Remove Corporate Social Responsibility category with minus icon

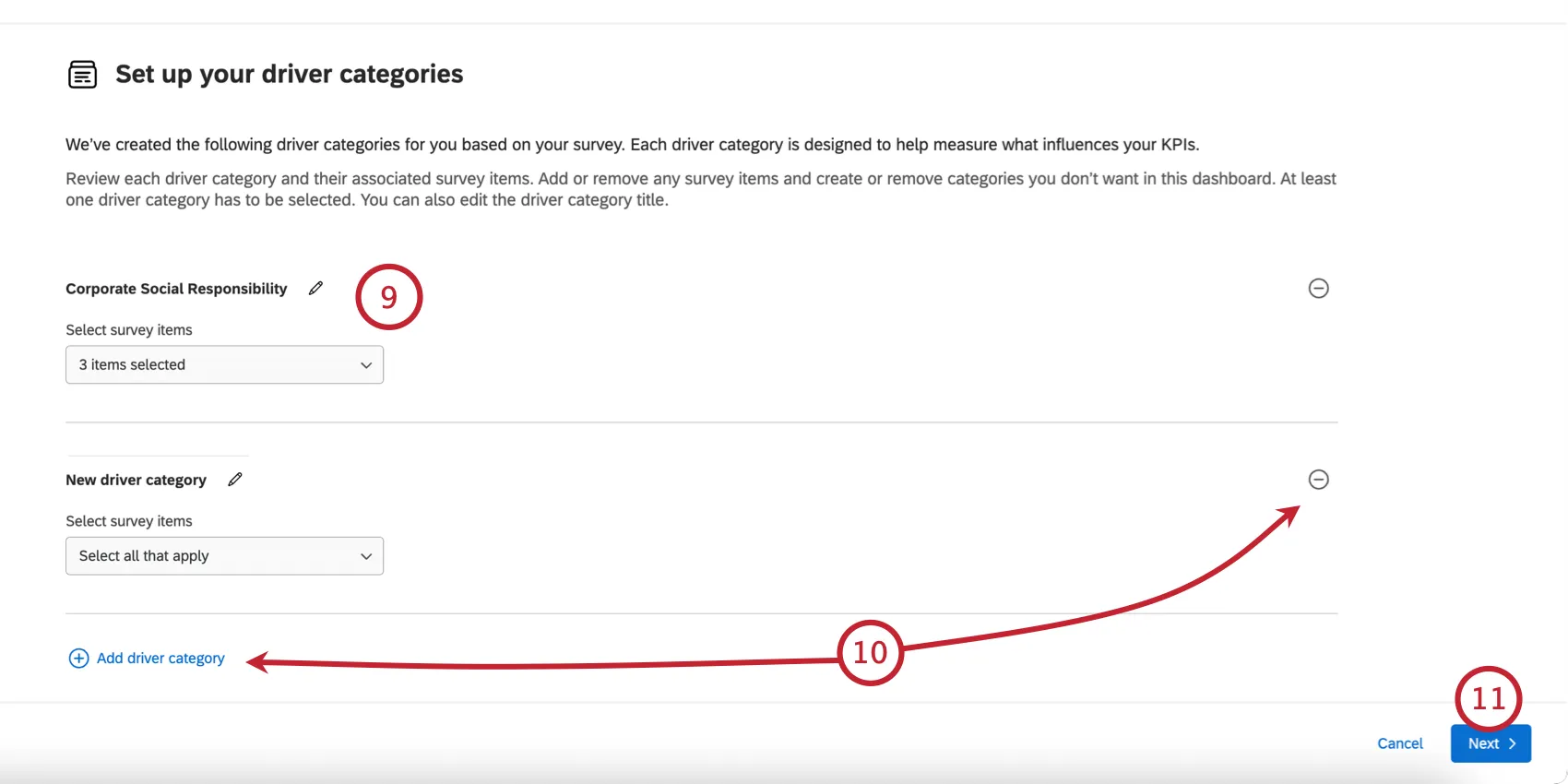click(1319, 289)
